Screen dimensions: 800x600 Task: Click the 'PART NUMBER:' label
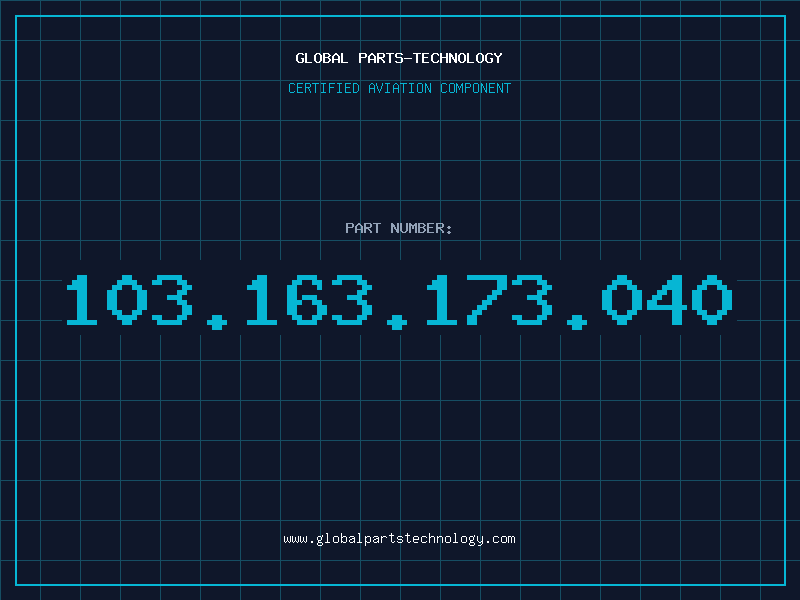click(x=399, y=228)
